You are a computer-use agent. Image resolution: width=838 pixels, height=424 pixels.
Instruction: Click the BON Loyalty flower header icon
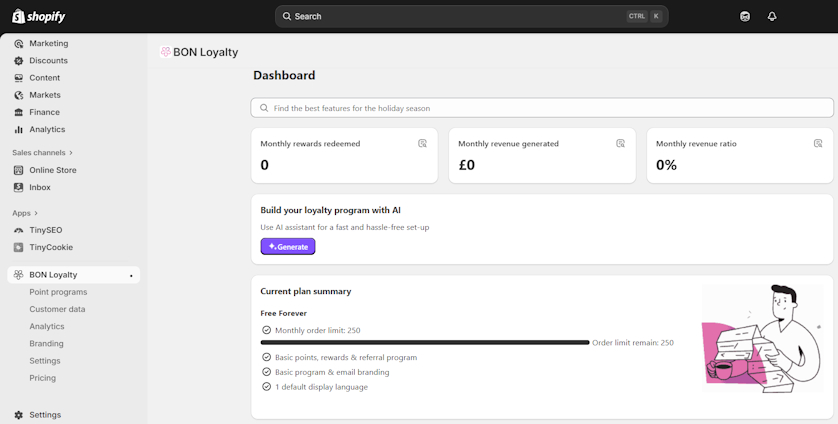coord(166,52)
